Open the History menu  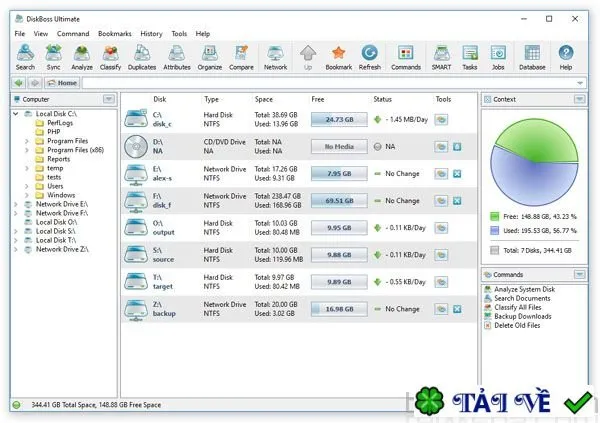[x=151, y=34]
